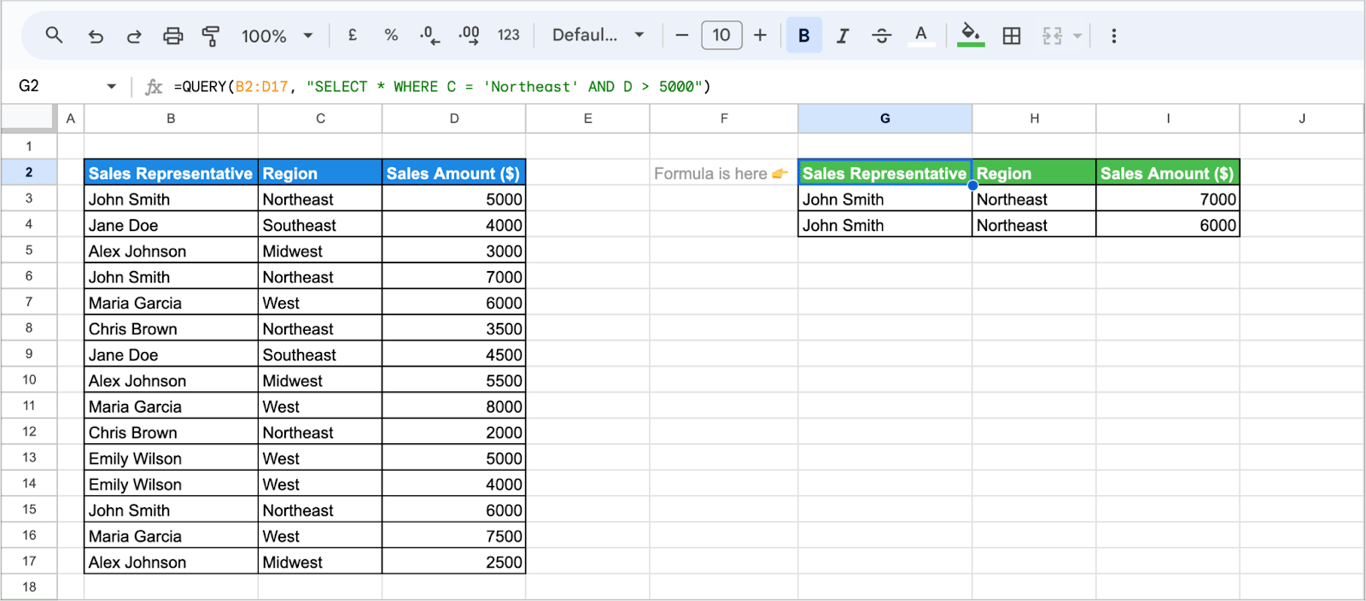This screenshot has width=1366, height=601.
Task: Select the green Region header cell
Action: pyautogui.click(x=1034, y=173)
